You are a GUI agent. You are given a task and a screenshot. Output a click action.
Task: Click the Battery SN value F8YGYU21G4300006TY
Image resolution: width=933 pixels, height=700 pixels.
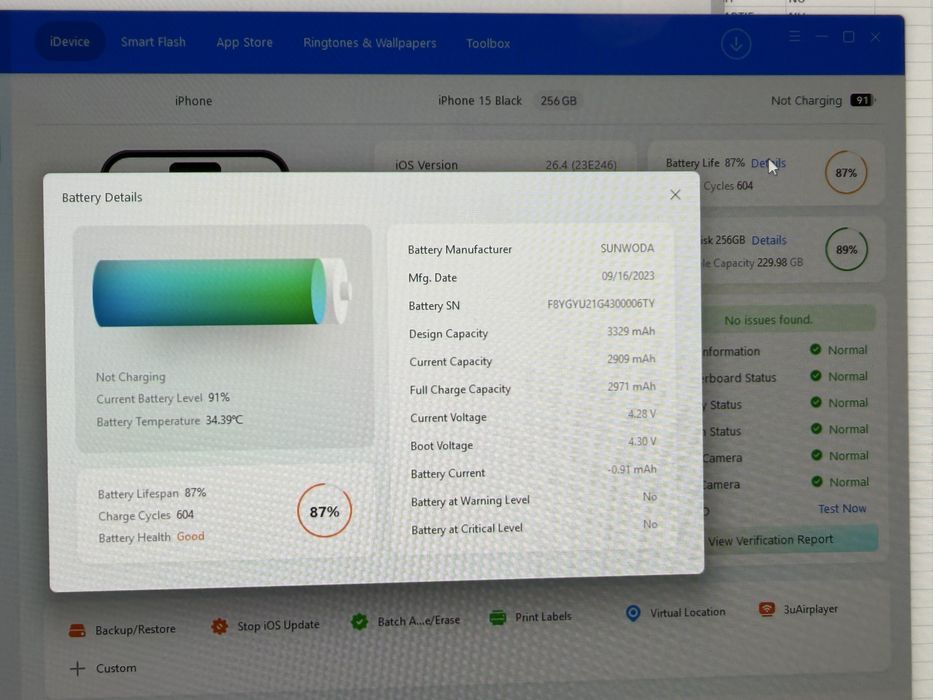(x=600, y=304)
